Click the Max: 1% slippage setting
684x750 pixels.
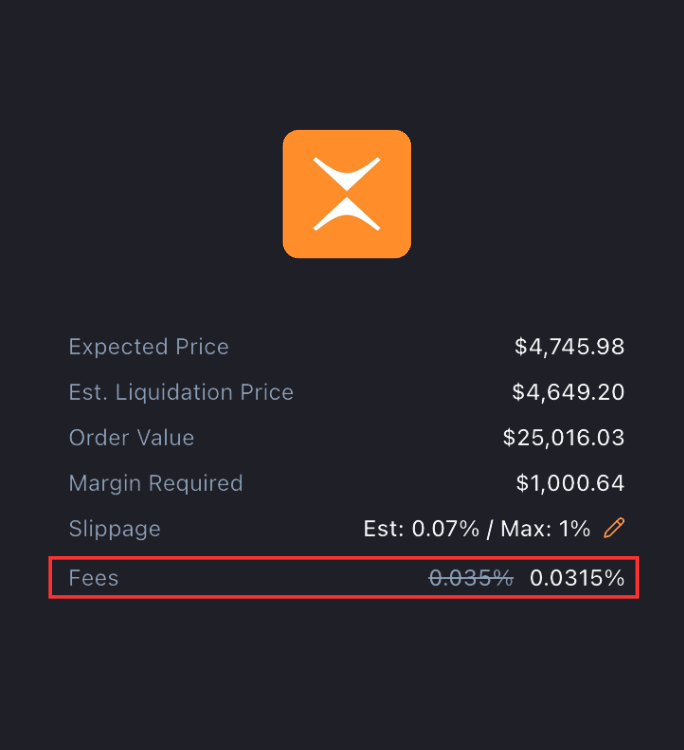545,529
